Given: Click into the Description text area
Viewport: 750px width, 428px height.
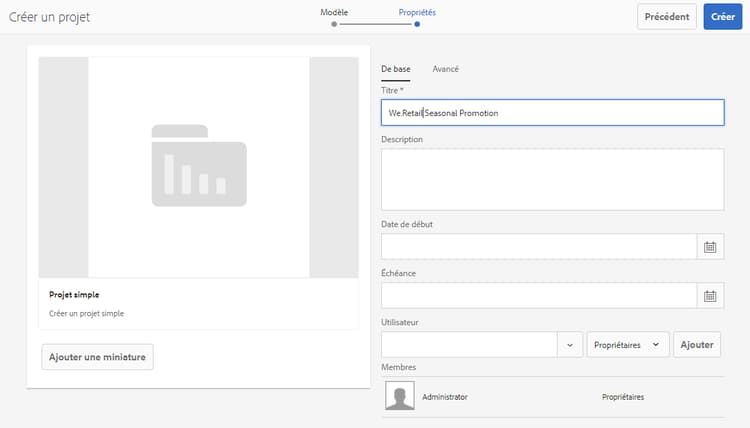Looking at the screenshot, I should 552,180.
